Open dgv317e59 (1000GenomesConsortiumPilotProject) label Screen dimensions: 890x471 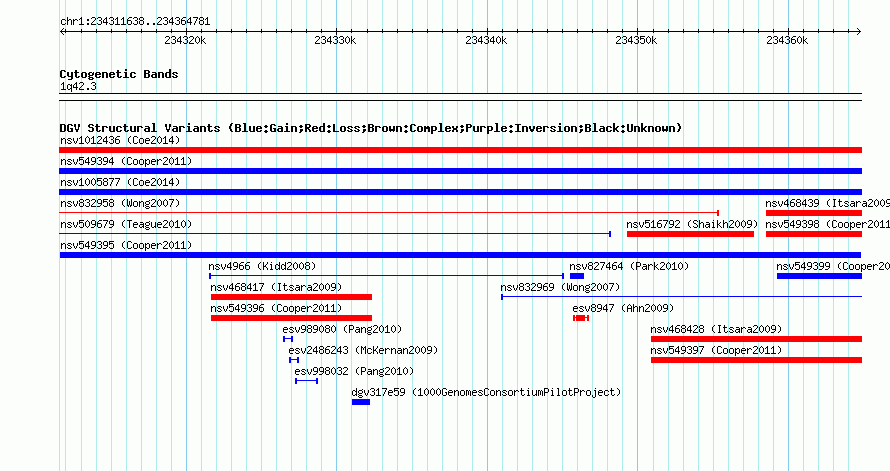[x=486, y=392]
